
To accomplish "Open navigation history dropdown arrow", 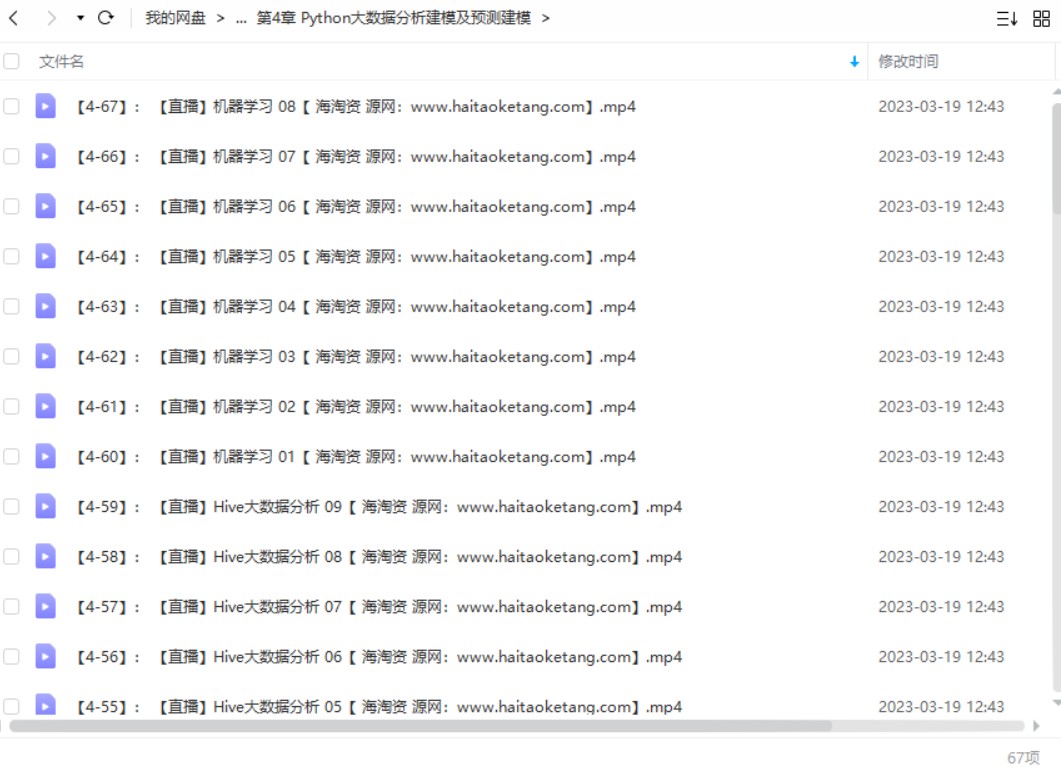I will coord(81,18).
